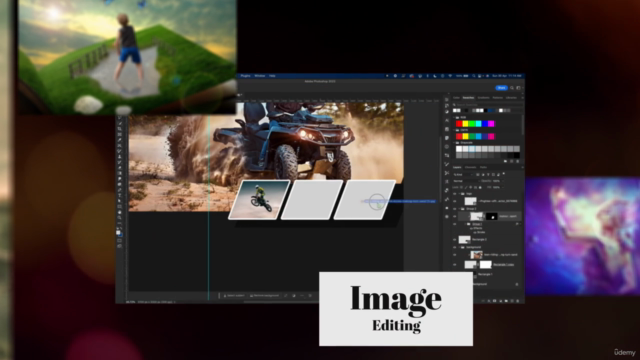Click create new swatch group folder icon
This screenshot has width=640, height=360.
coord(505,161)
